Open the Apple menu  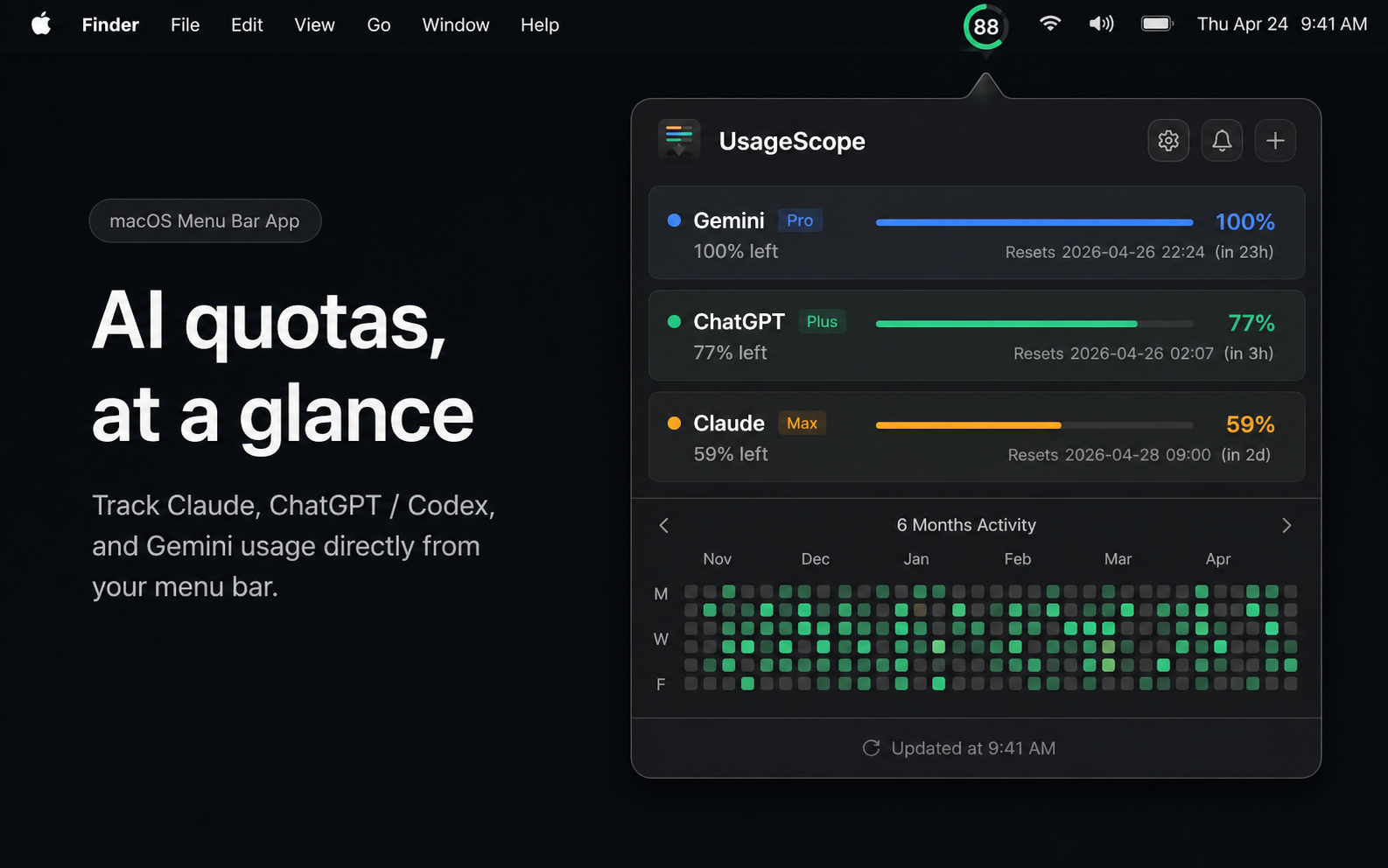[41, 24]
